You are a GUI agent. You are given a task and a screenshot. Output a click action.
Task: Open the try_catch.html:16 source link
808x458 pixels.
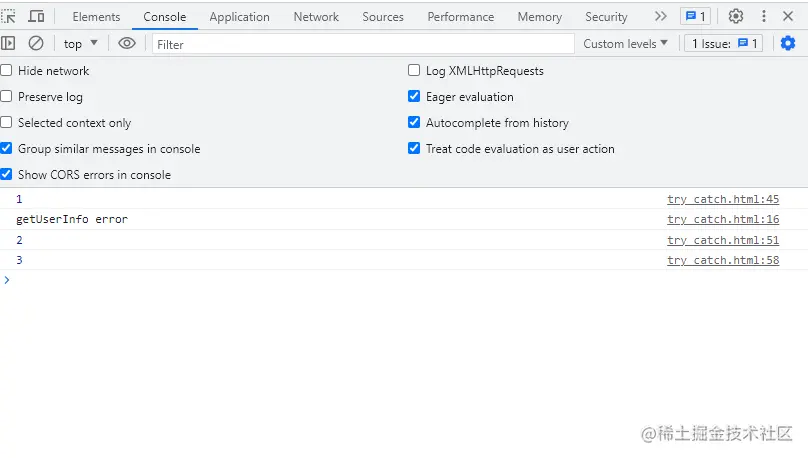click(x=723, y=219)
